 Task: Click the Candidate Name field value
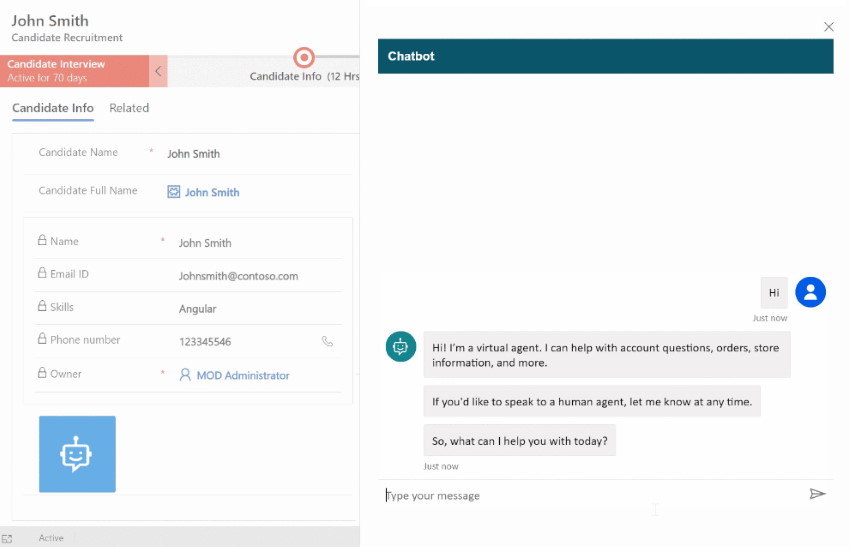coord(194,154)
